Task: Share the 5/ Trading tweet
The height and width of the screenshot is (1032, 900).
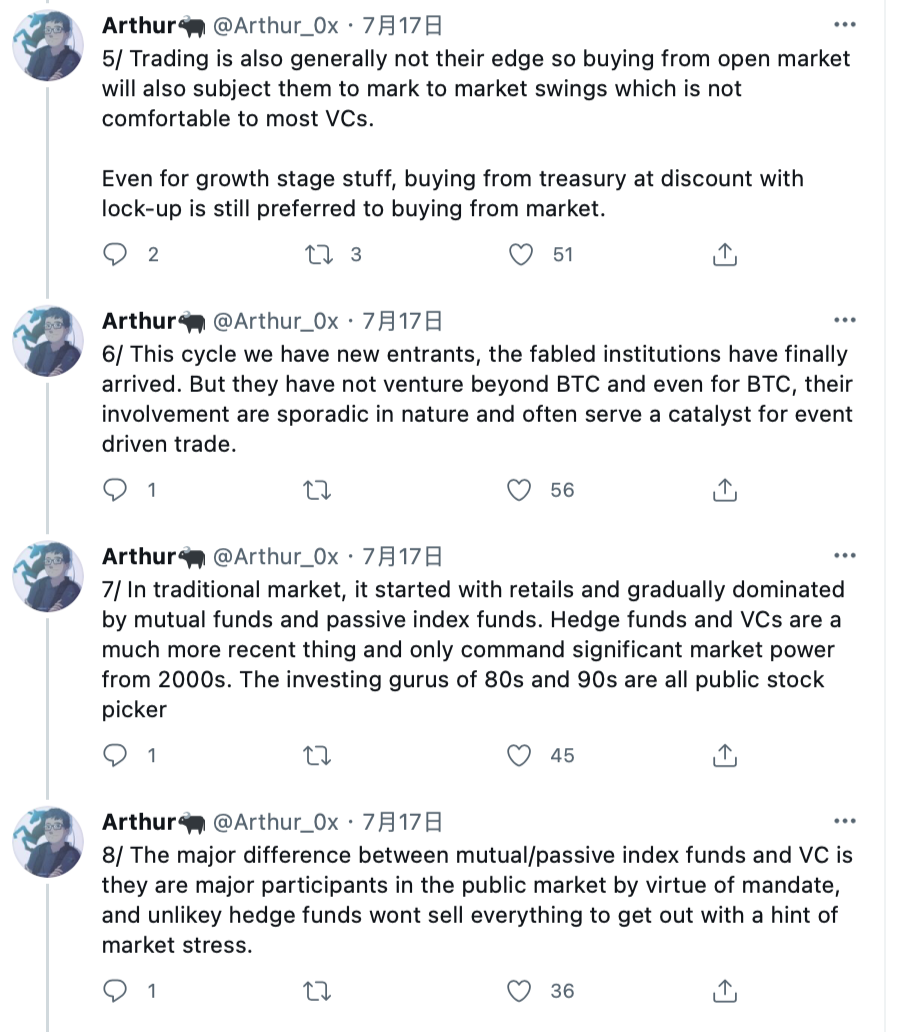Action: click(x=724, y=255)
